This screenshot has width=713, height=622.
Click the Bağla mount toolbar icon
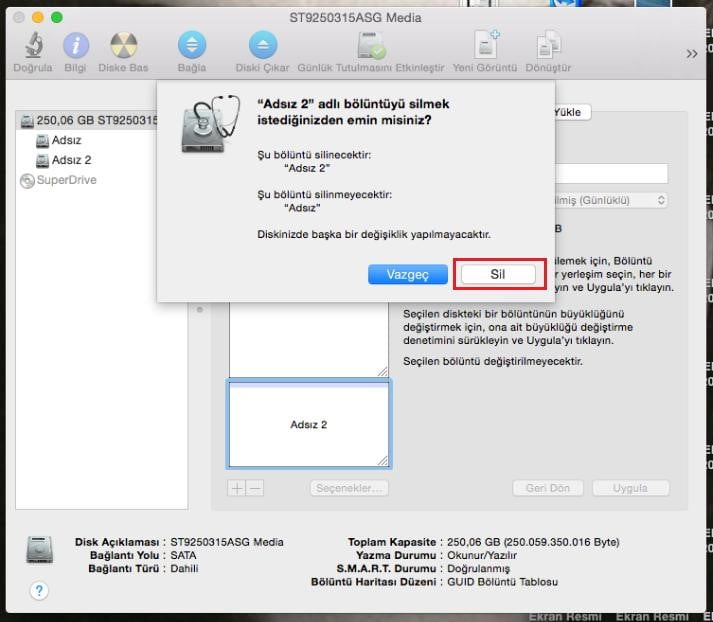click(192, 45)
